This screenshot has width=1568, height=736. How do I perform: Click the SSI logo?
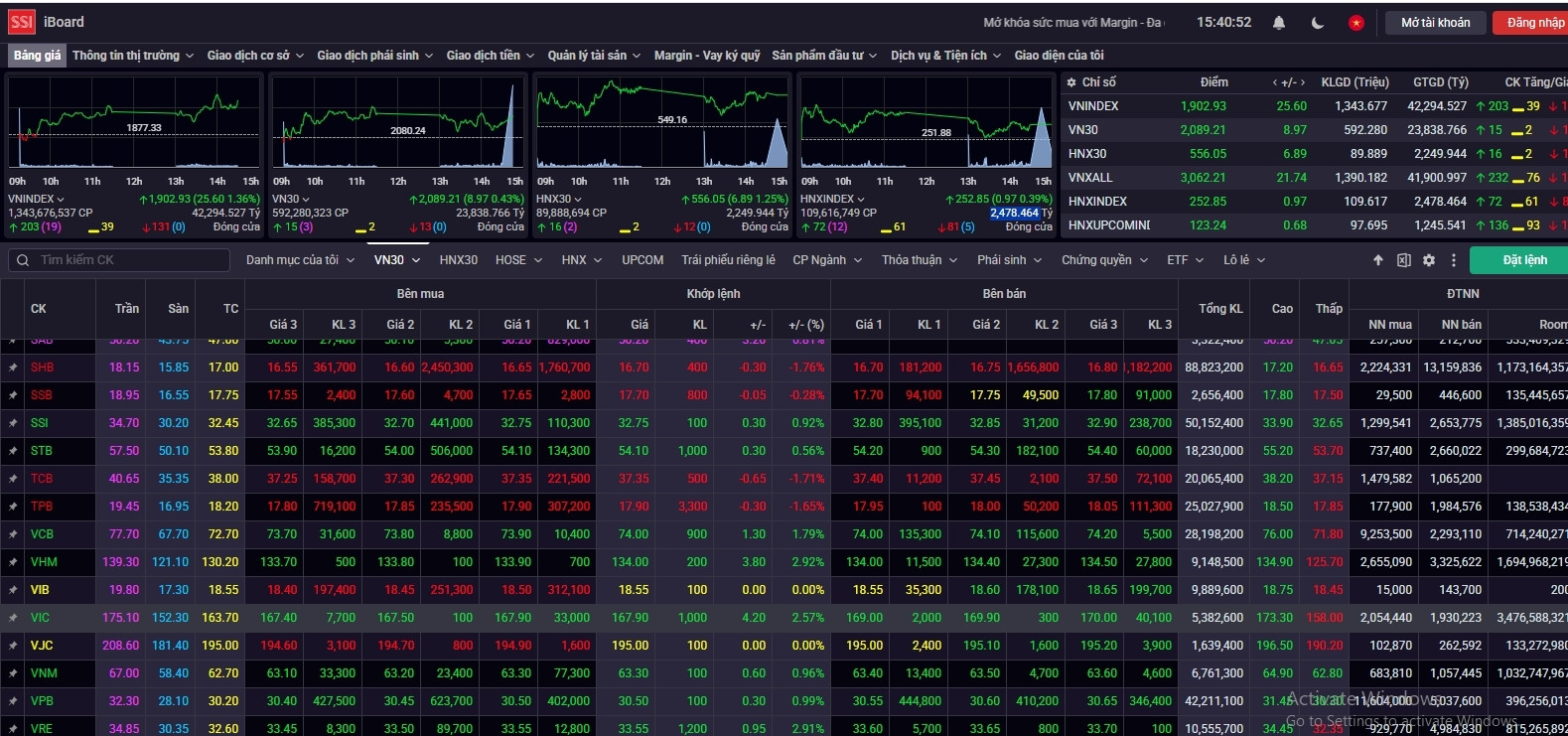point(22,22)
